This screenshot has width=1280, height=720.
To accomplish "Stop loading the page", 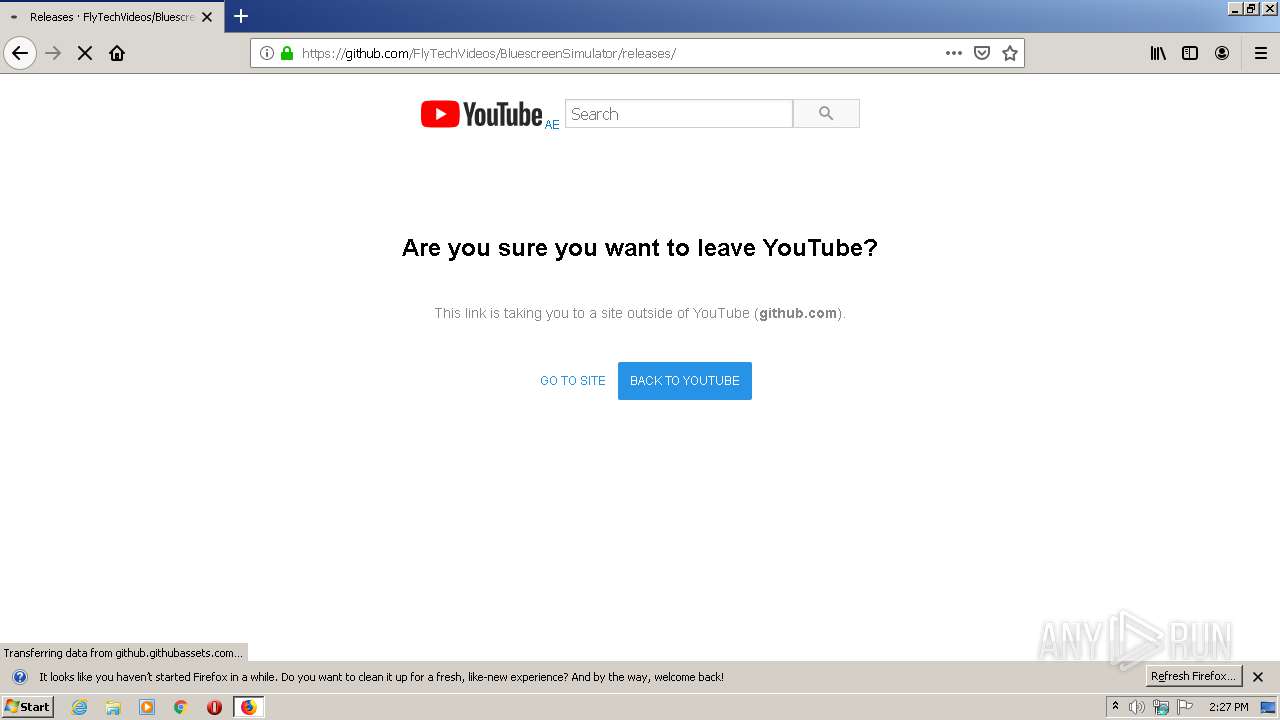I will (x=85, y=53).
